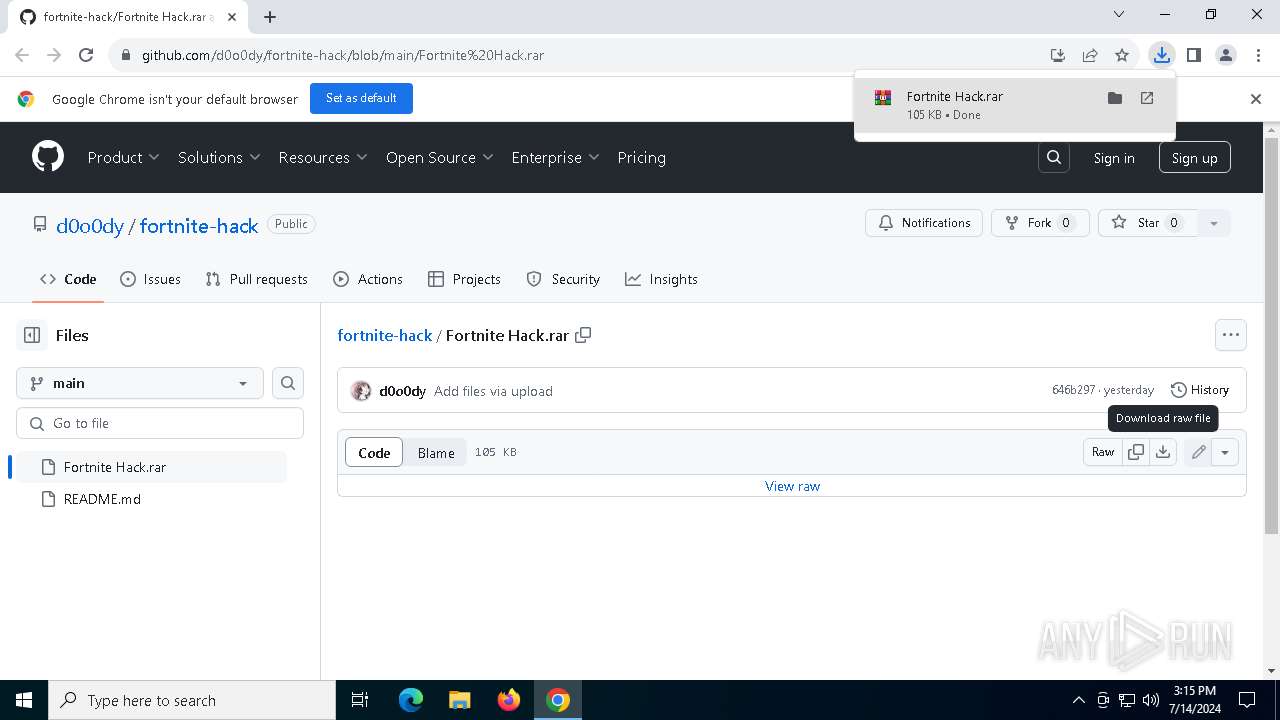The width and height of the screenshot is (1280, 720).
Task: Open Chrome tab search chevron
Action: (1119, 15)
